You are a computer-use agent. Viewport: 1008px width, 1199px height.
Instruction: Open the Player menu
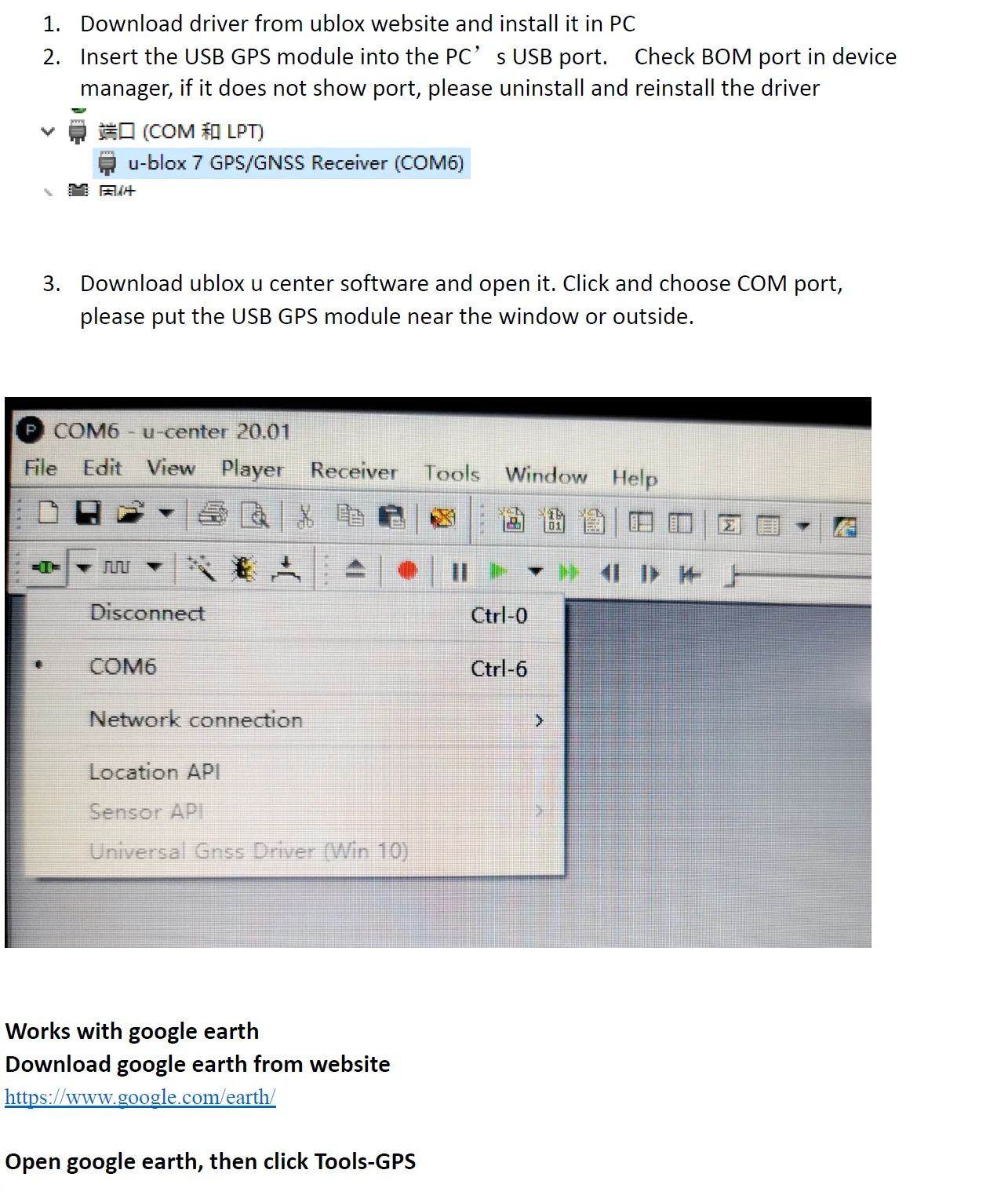click(x=252, y=469)
